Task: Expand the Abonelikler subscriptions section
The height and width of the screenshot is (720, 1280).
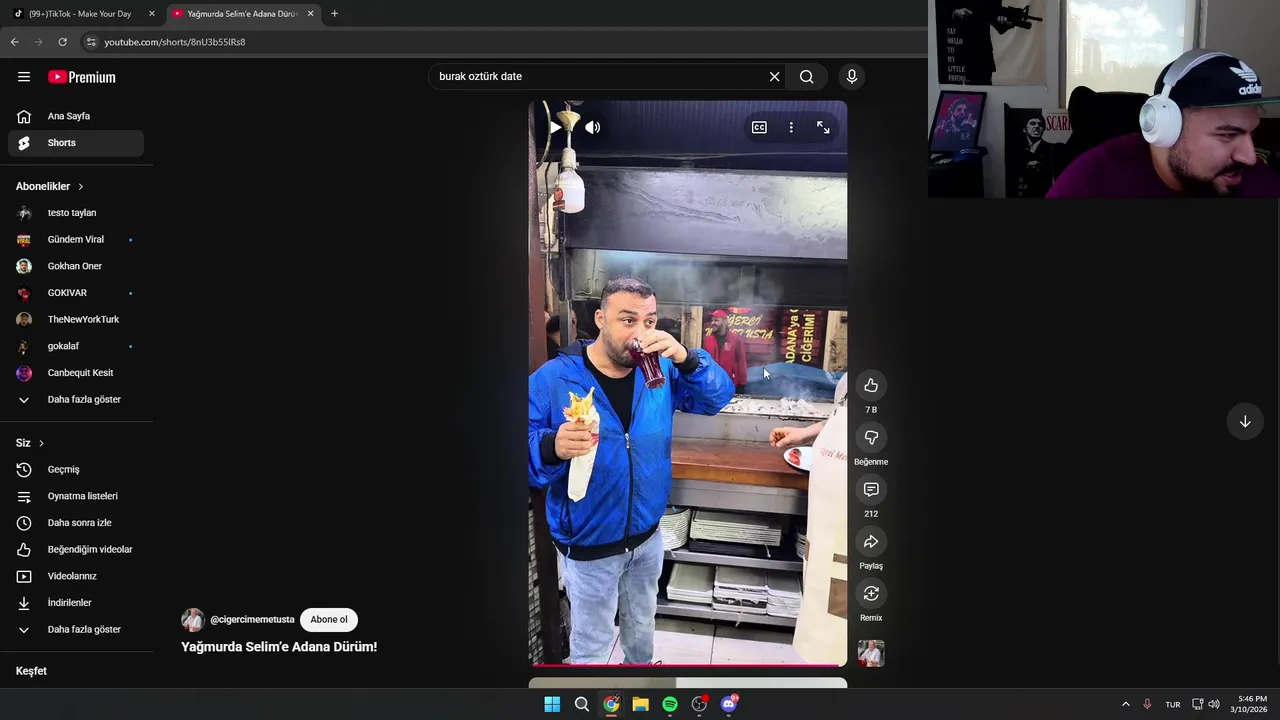Action: [50, 187]
